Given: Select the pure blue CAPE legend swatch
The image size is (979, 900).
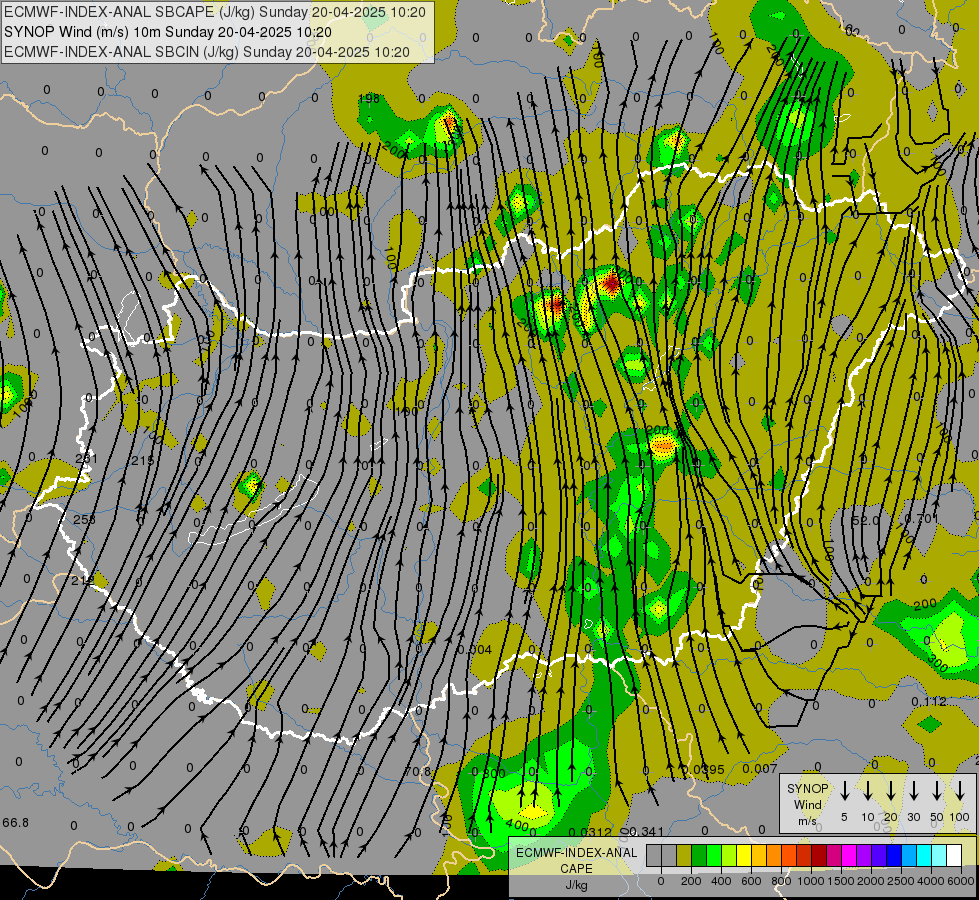Looking at the screenshot, I should click(x=895, y=855).
